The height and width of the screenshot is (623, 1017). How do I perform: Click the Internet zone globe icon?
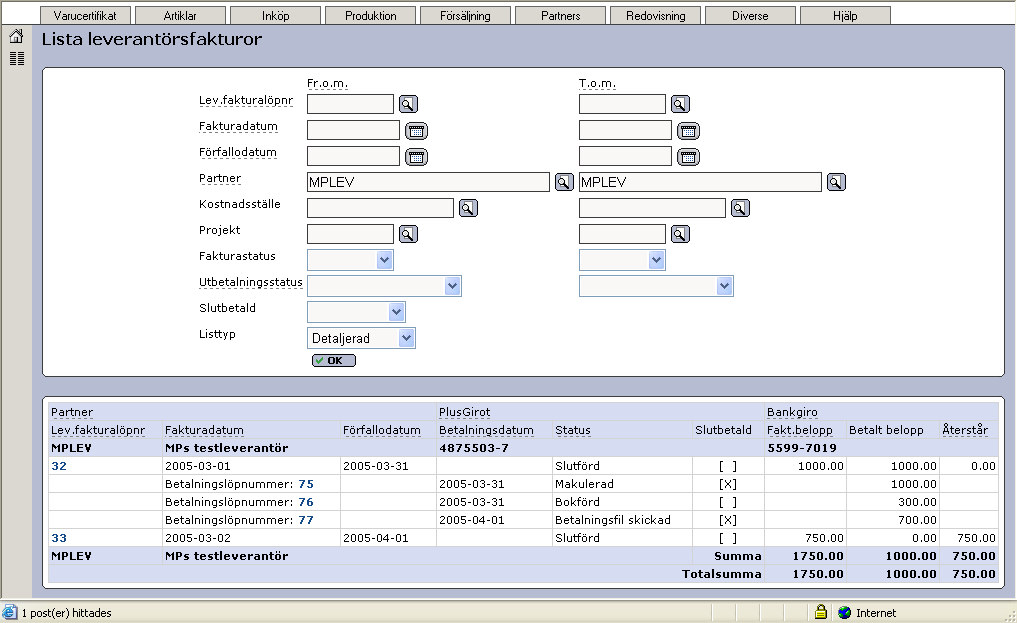(x=844, y=613)
